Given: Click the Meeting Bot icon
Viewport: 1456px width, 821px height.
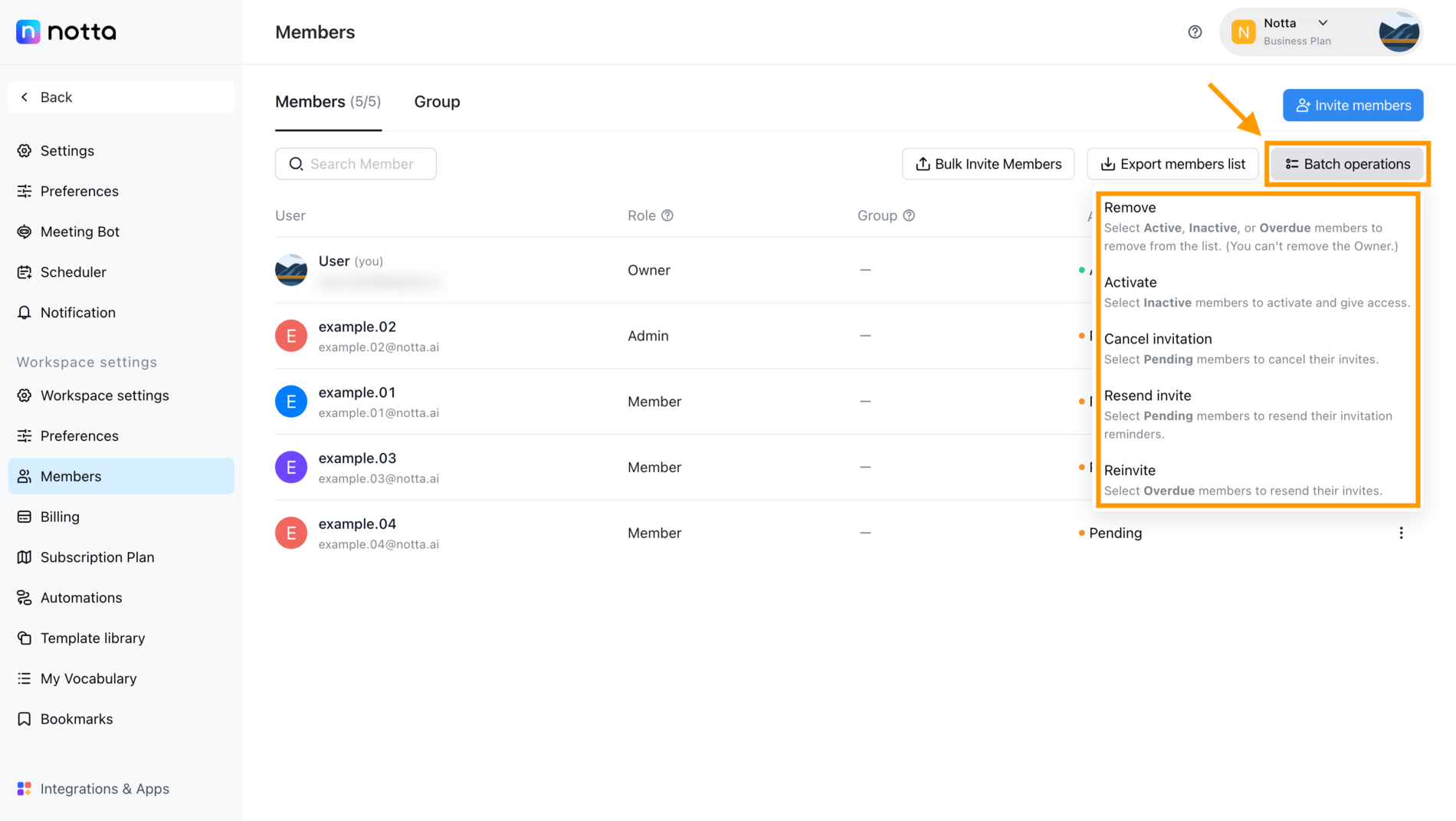Looking at the screenshot, I should 25,232.
